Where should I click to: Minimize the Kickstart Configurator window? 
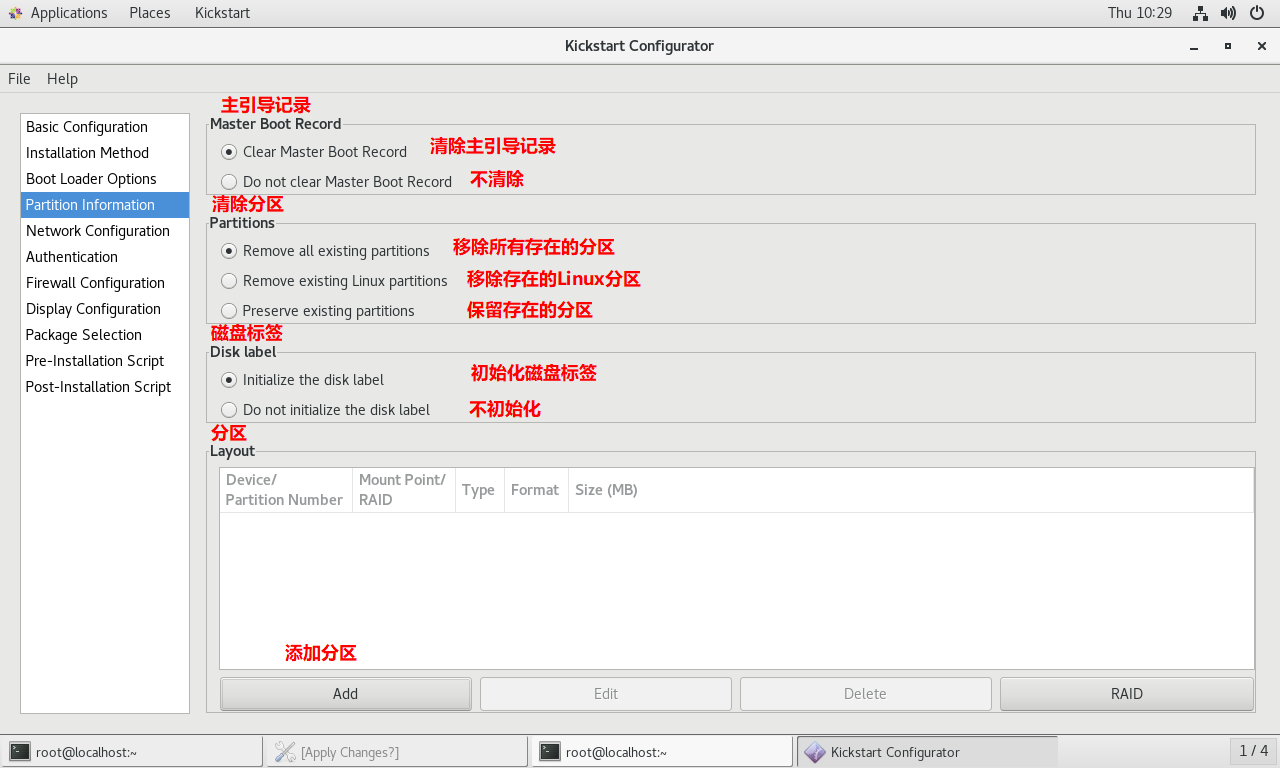(x=1193, y=46)
